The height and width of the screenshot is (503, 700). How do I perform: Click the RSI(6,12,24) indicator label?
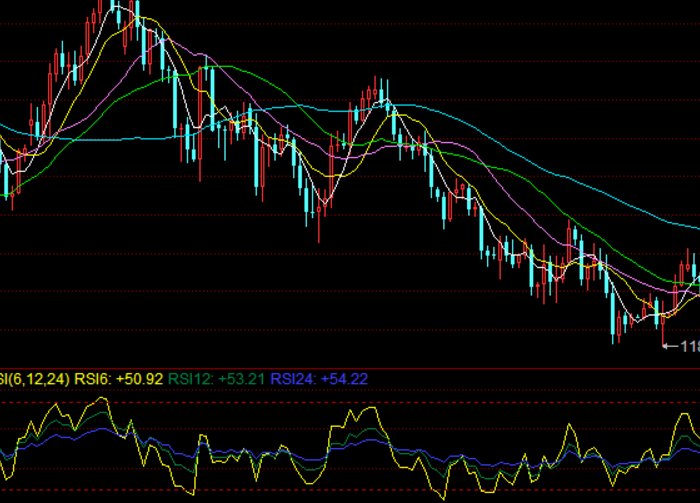35,379
